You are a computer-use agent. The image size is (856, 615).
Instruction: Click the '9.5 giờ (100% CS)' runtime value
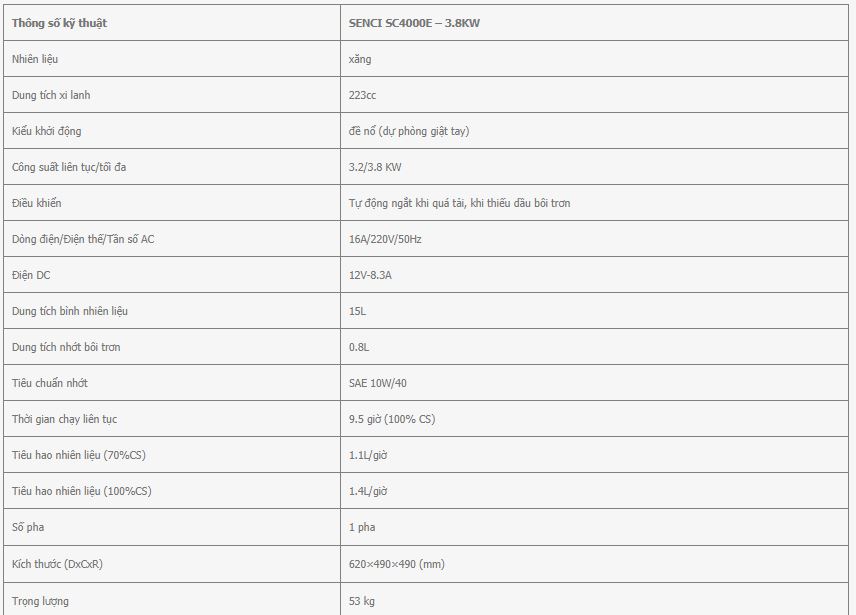(392, 419)
